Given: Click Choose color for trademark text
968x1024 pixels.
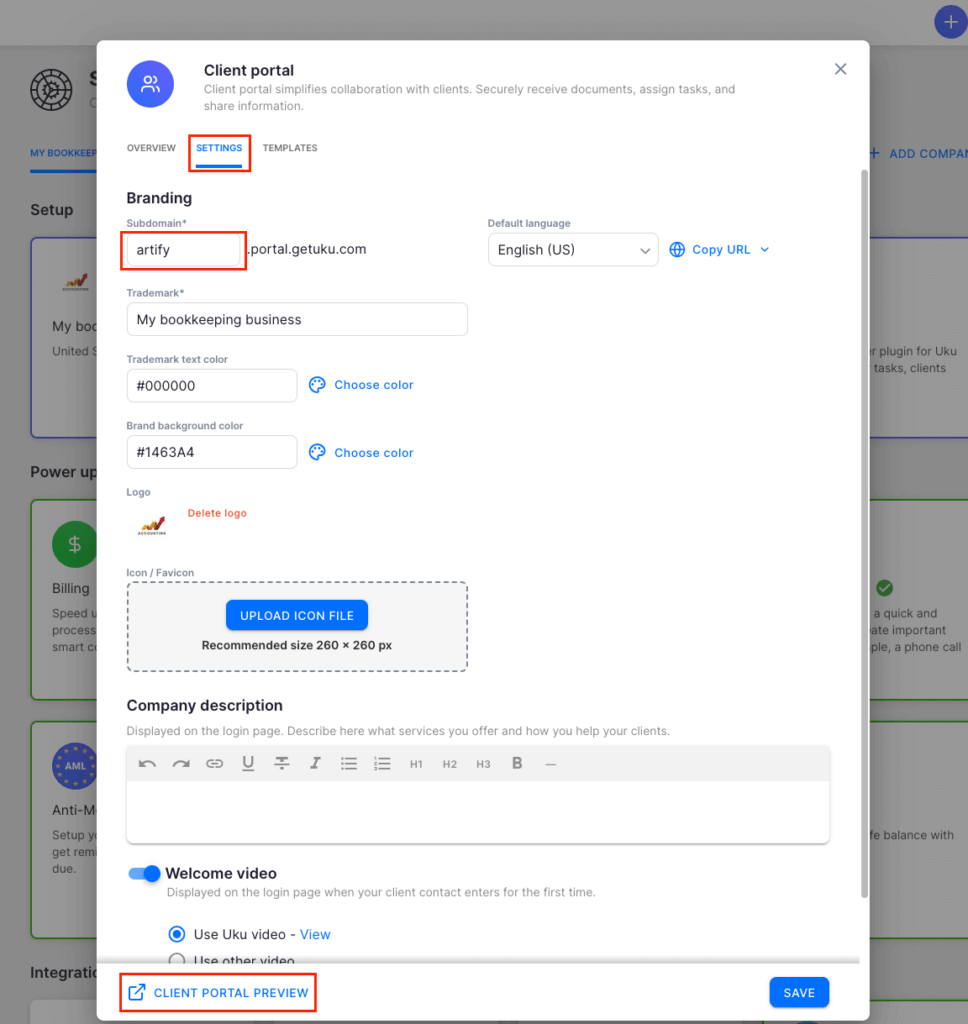Looking at the screenshot, I should 374,385.
